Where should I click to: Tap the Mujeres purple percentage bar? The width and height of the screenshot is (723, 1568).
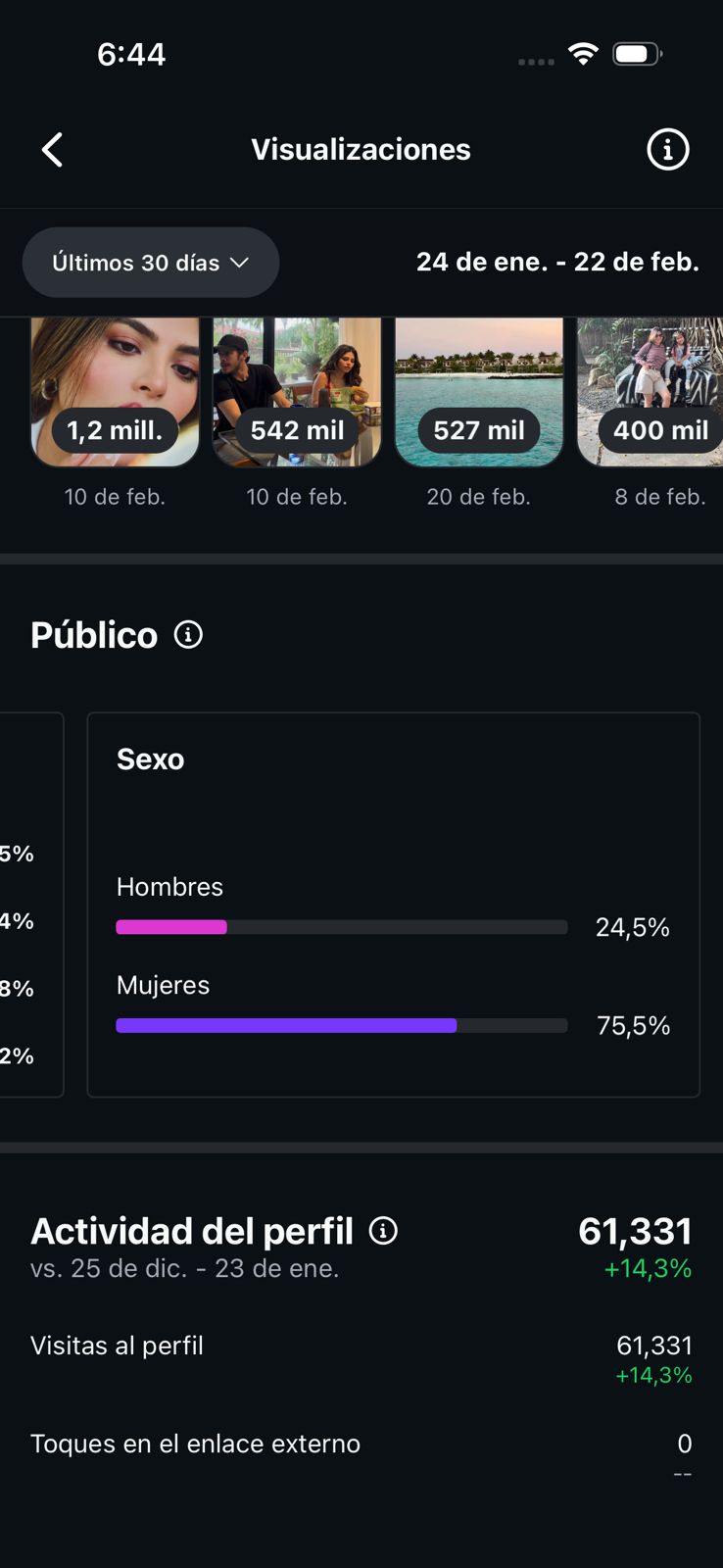click(x=286, y=1025)
